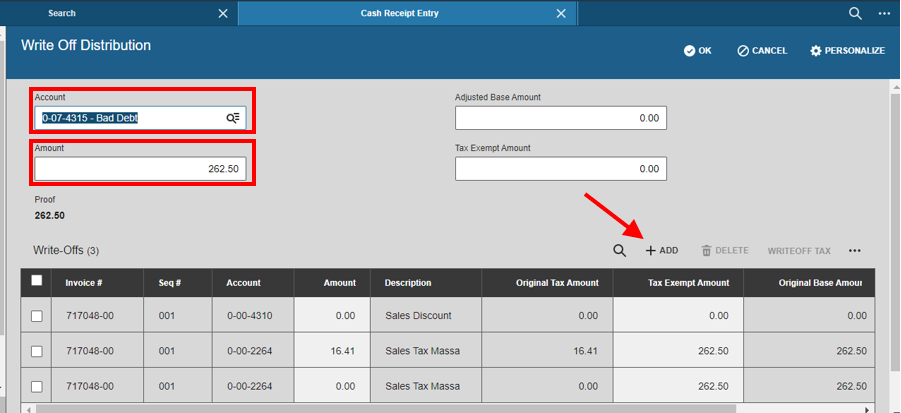Screen dimensions: 901x413
Task: Toggle the select-all header checkbox
Action: (37, 281)
